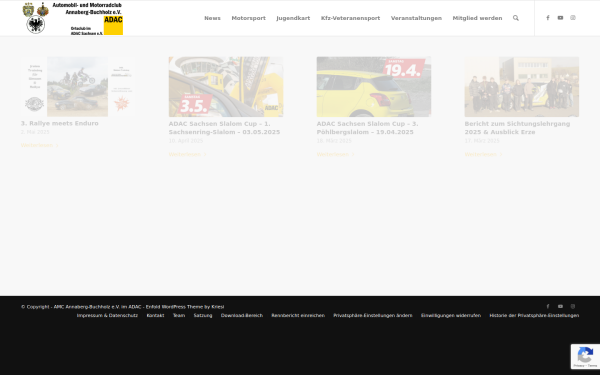Open YouTube icon in the header
This screenshot has width=600, height=375.
pos(560,18)
